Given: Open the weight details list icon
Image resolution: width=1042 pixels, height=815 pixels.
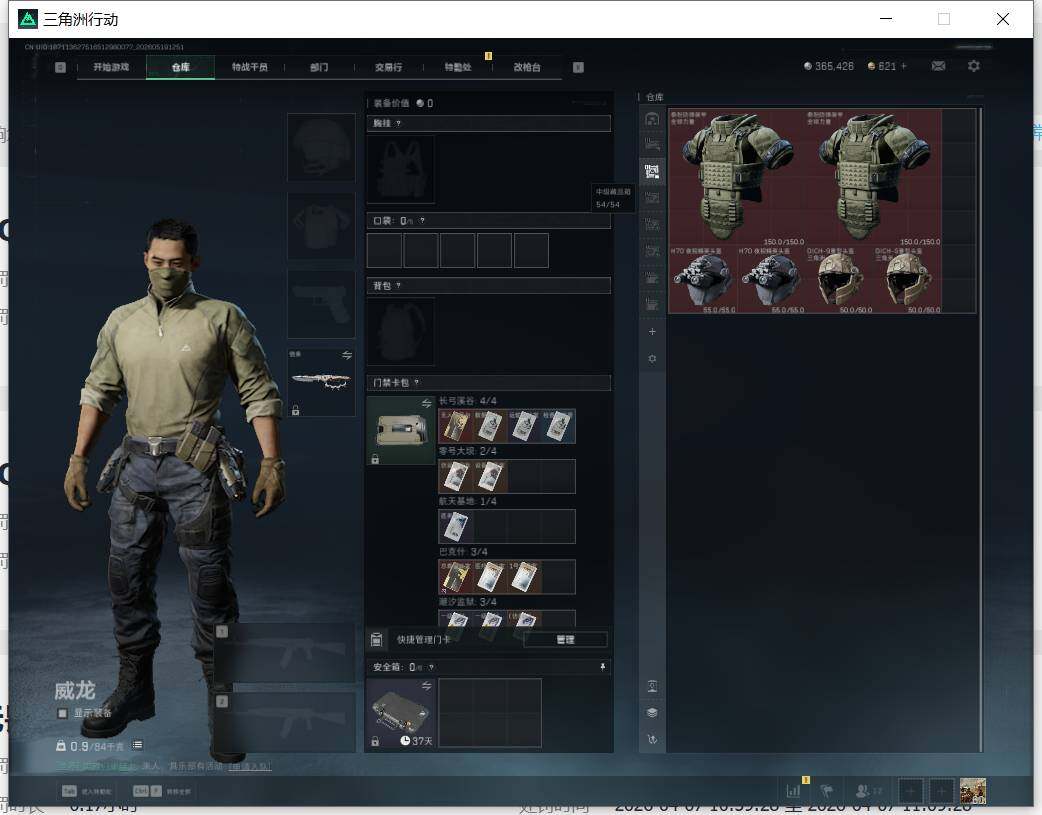Looking at the screenshot, I should click(x=137, y=745).
